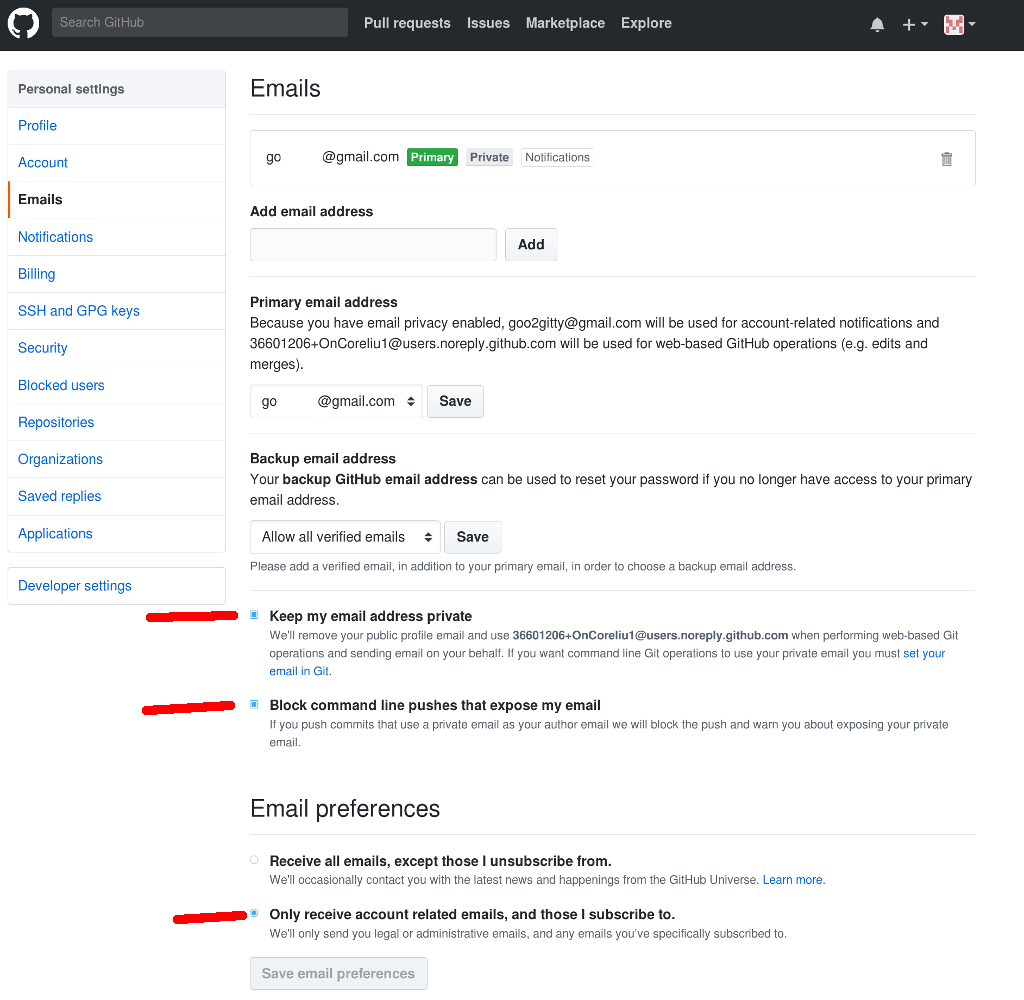Open the plus create-new menu
Screen dimensions: 1024x1000
coord(914,24)
